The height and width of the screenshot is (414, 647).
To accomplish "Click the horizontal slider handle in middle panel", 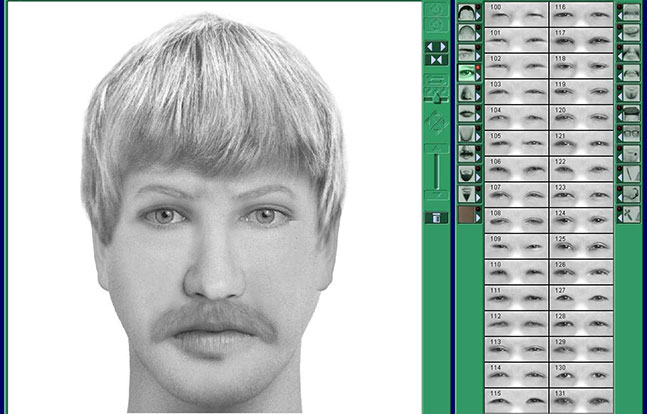I will coord(437,98).
